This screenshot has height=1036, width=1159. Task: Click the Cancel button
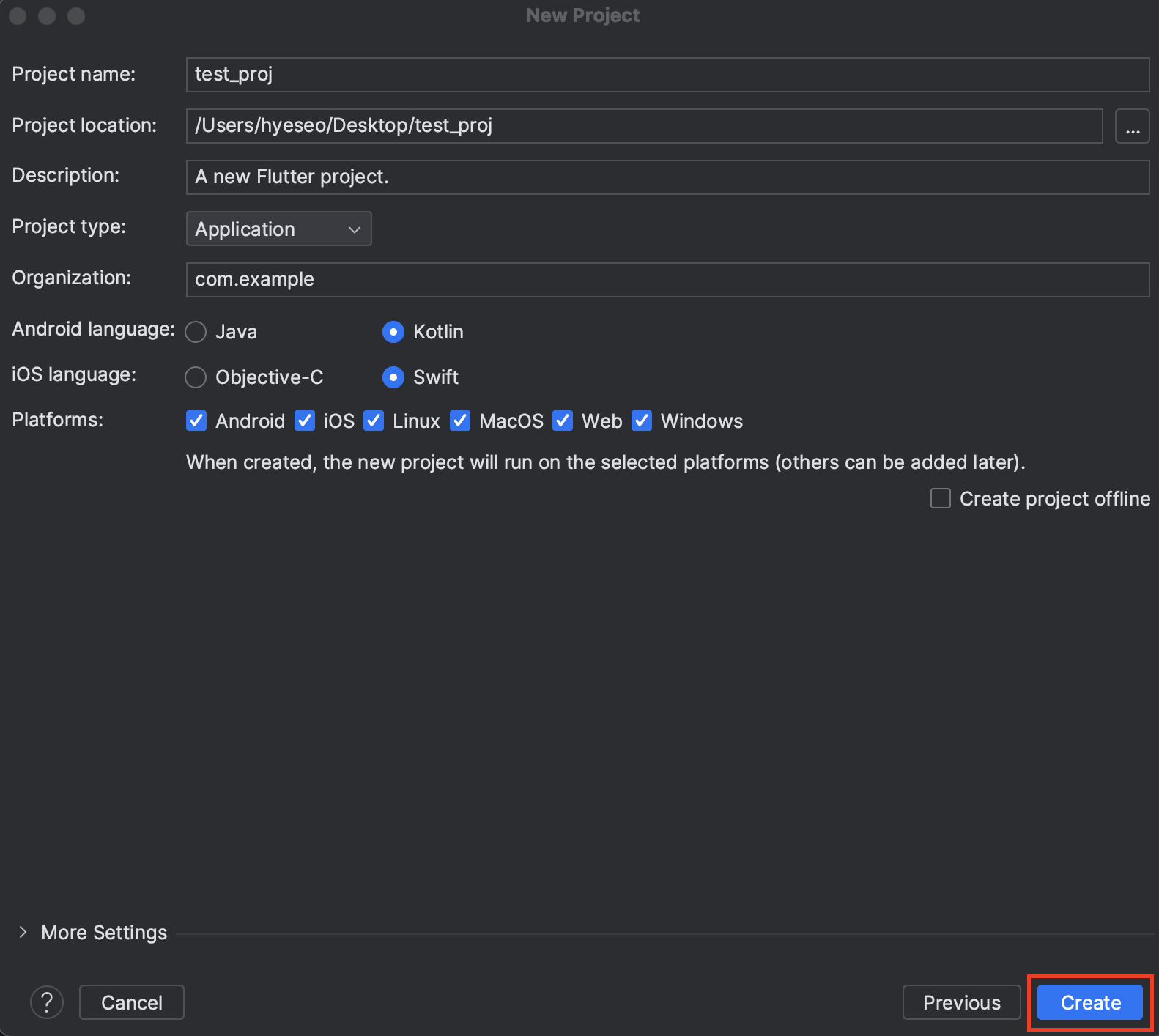[x=132, y=1002]
